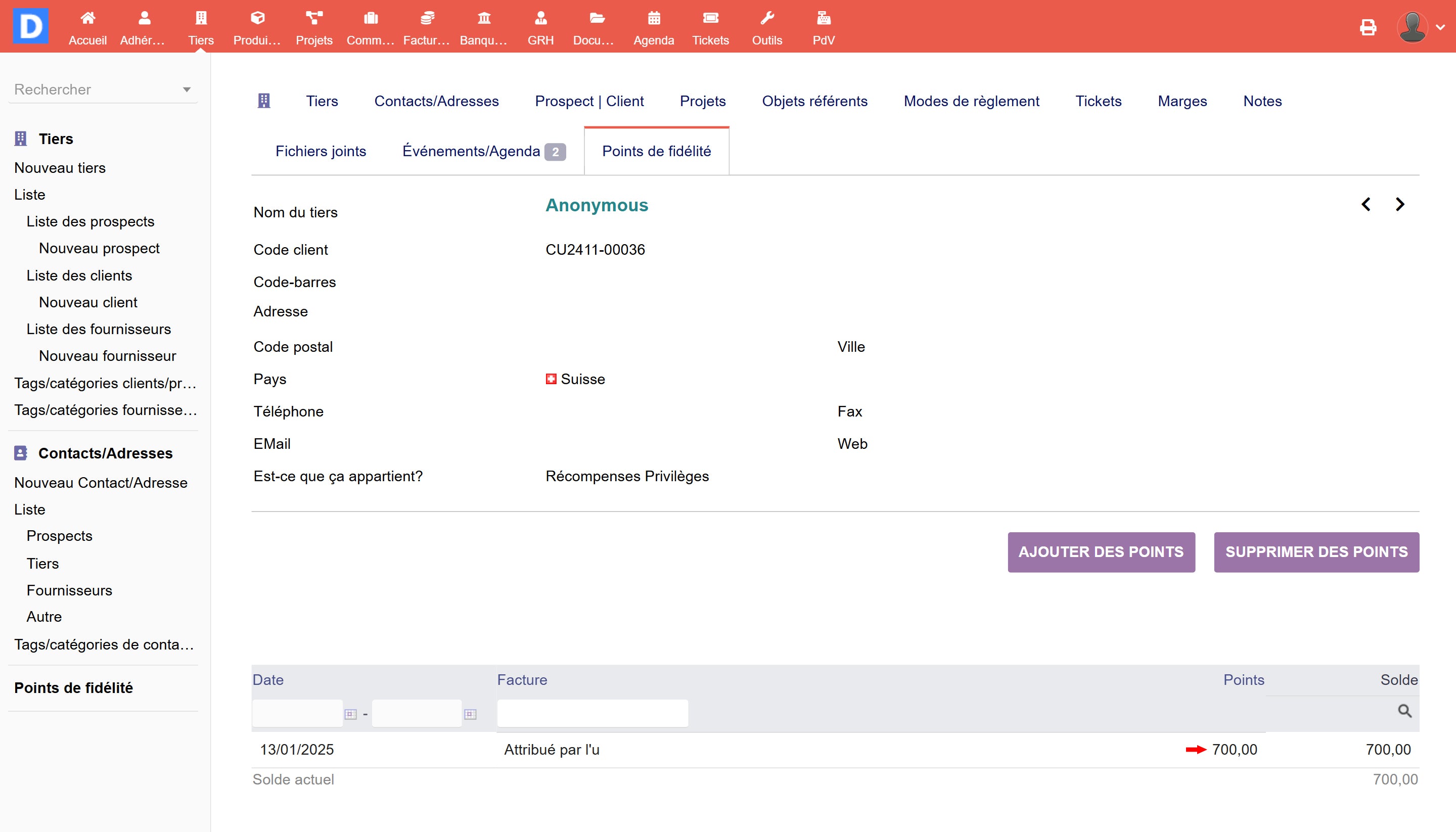Open the Liste des fournisseurs link

[98, 329]
